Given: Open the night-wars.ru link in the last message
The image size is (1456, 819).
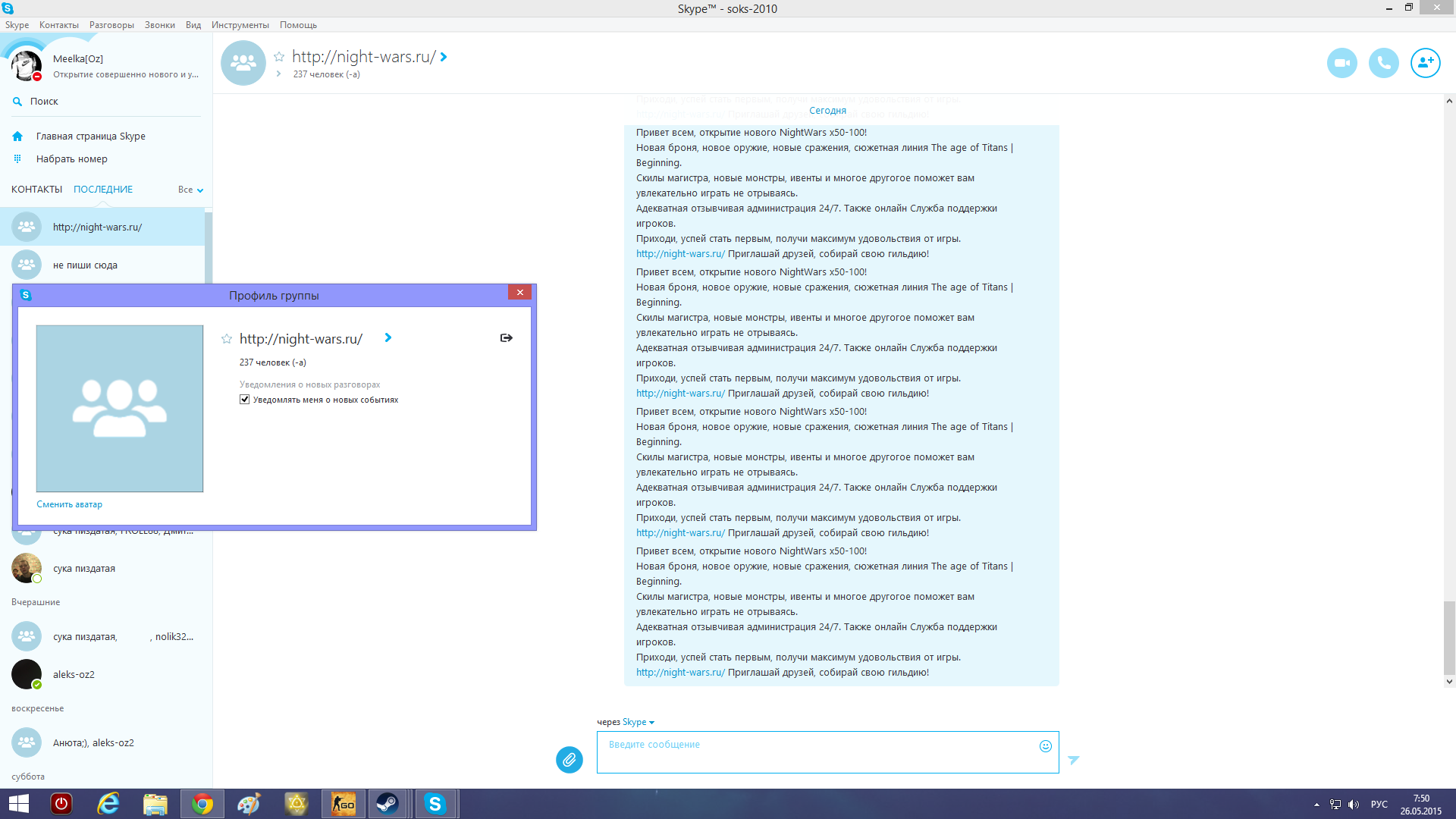Looking at the screenshot, I should pos(680,673).
